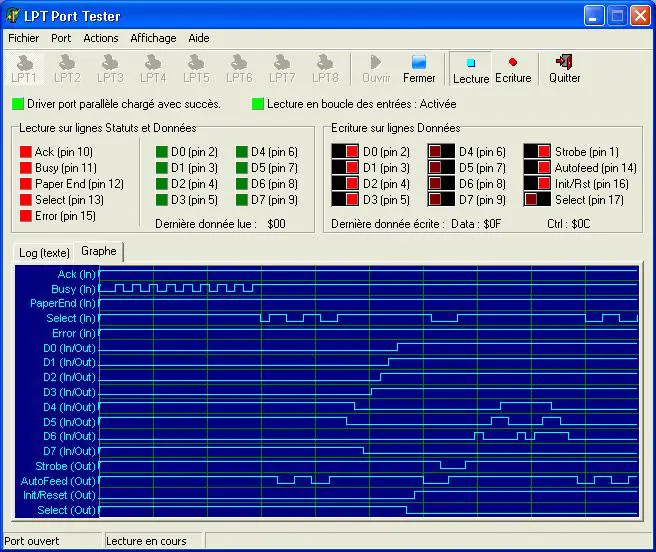Toggle D5 (pin 7) write switch
Image resolution: width=656 pixels, height=552 pixels.
pyautogui.click(x=441, y=167)
